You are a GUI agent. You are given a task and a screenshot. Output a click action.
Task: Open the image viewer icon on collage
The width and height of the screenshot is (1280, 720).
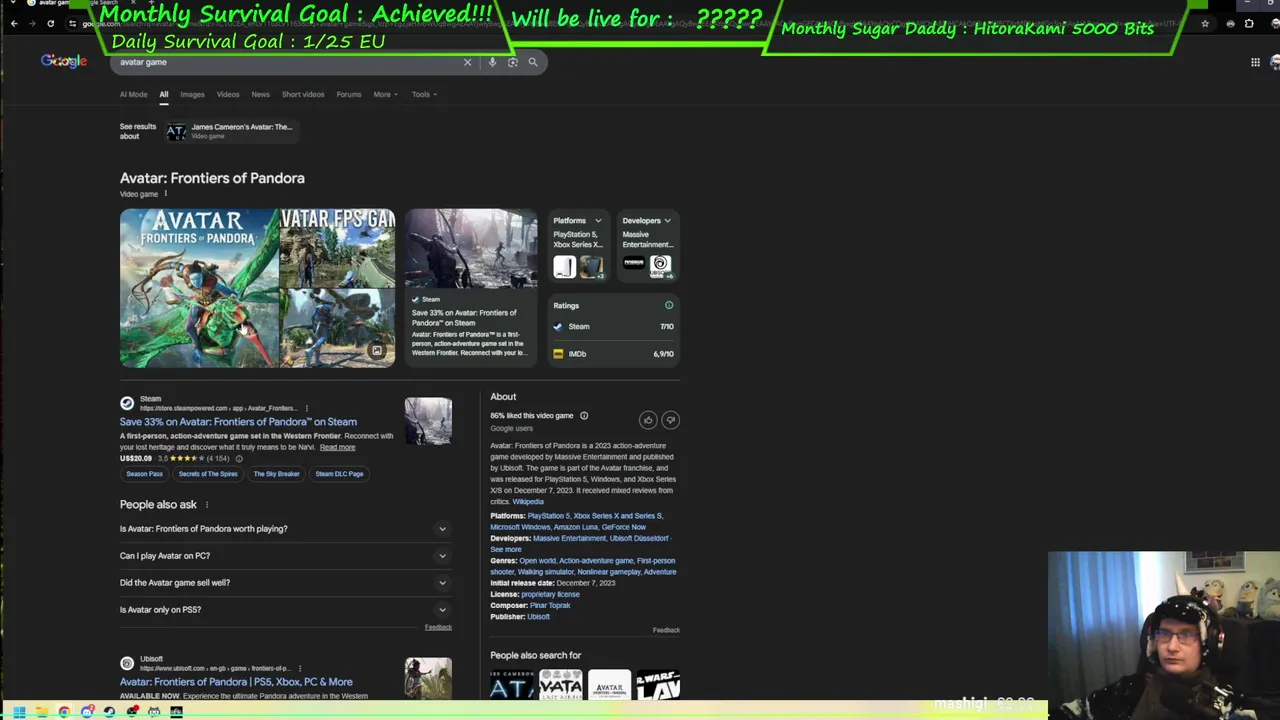377,350
